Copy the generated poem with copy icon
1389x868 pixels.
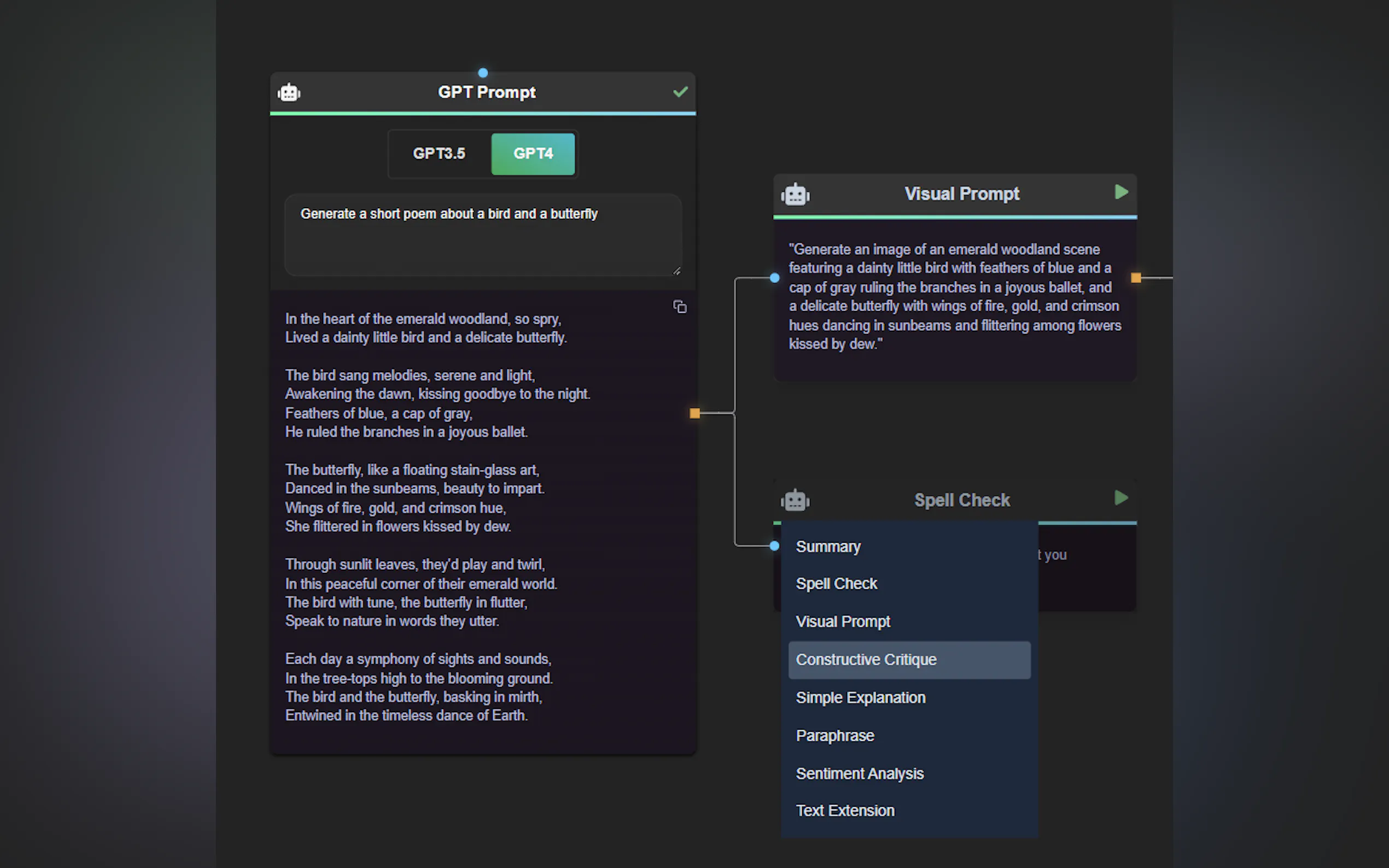click(x=680, y=307)
